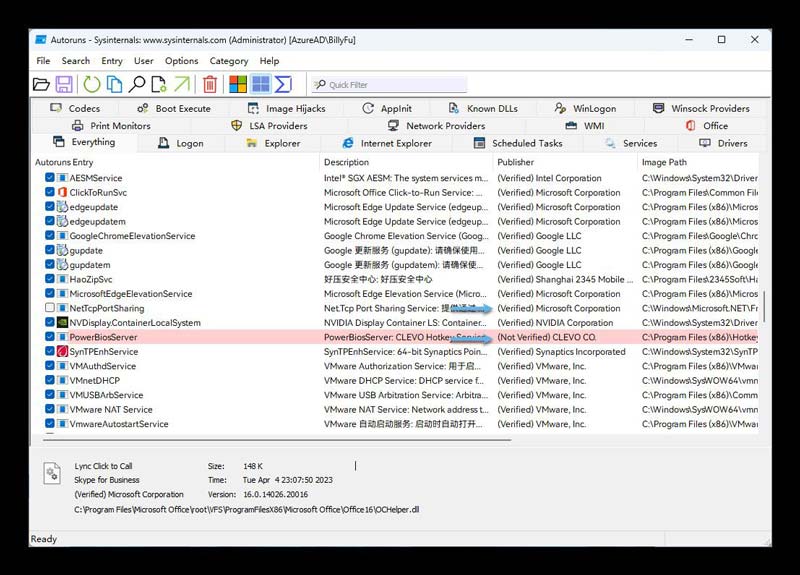Image resolution: width=800 pixels, height=575 pixels.
Task: Enable the NetTcpPortSharing entry checkbox
Action: 49,308
